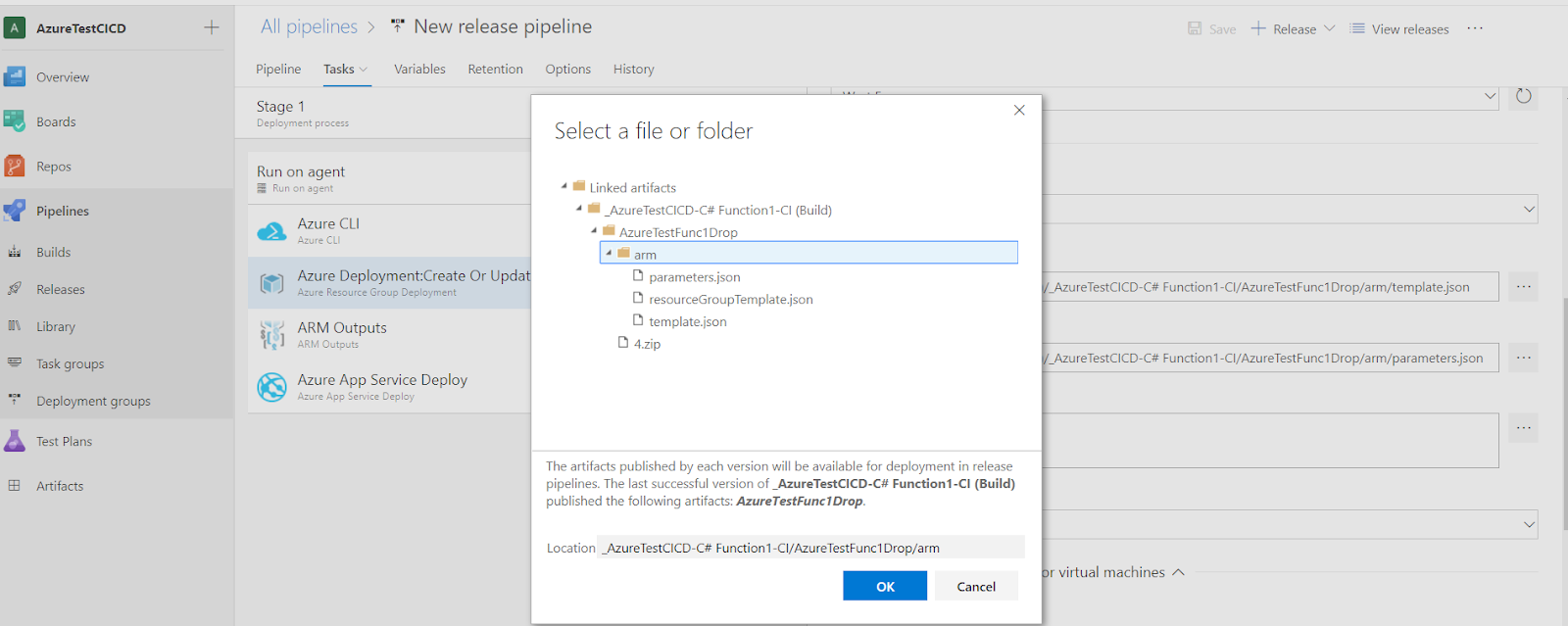
Task: Select the ARM Outputs task
Action: pyautogui.click(x=342, y=334)
